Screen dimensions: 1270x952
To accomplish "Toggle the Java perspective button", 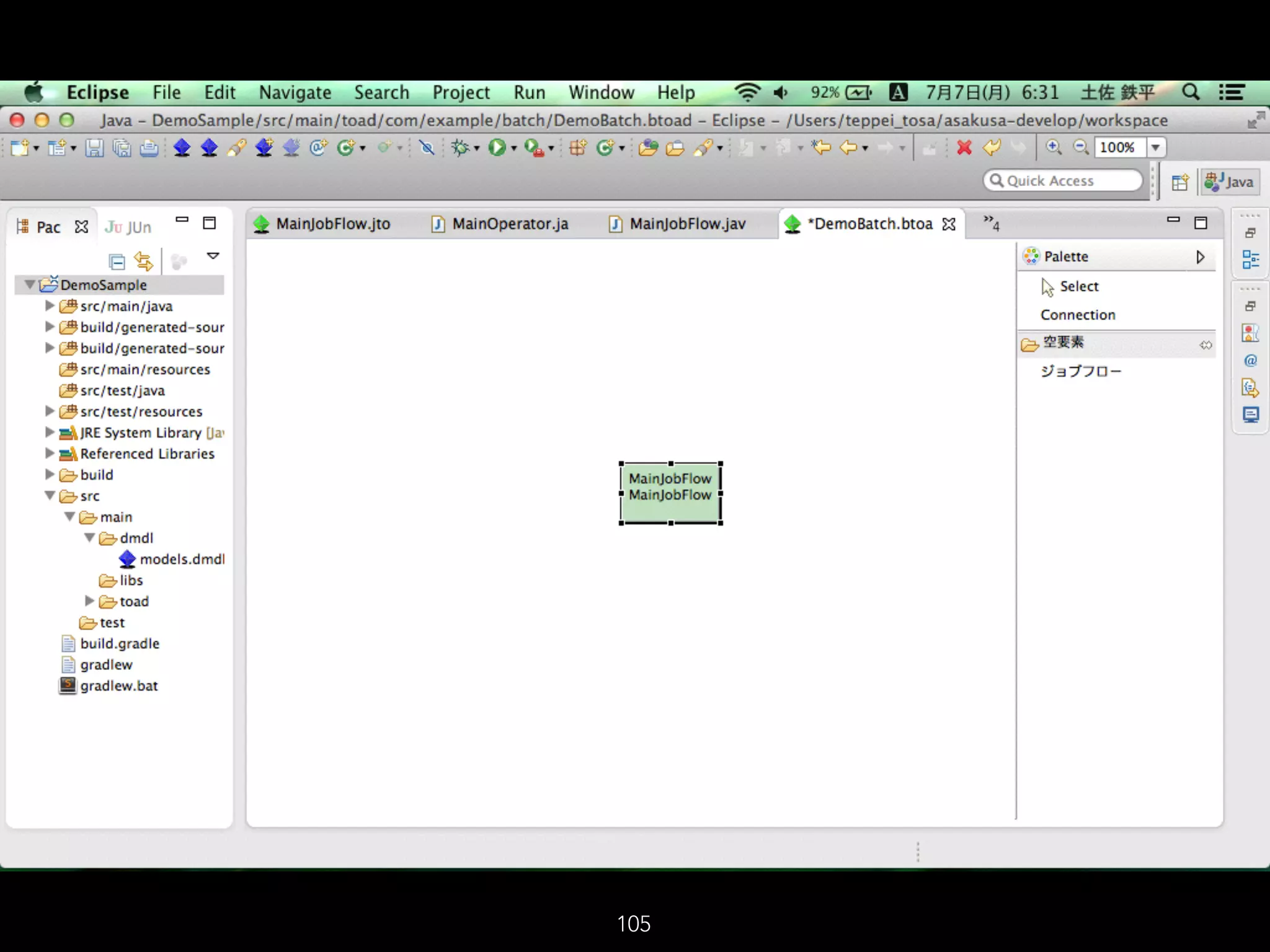I will tap(1230, 182).
